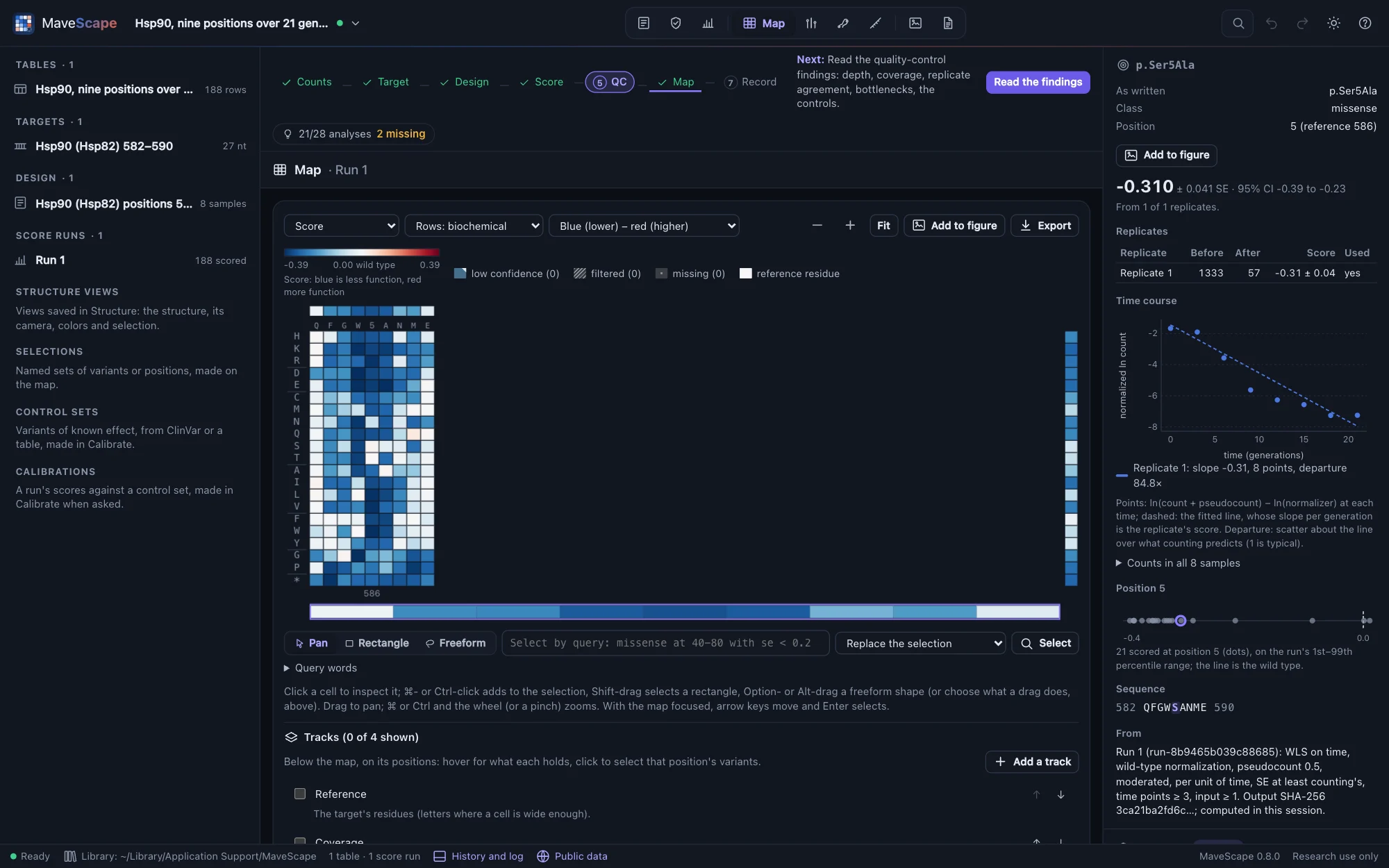This screenshot has width=1389, height=868.
Task: Go to the Counts step
Action: pyautogui.click(x=306, y=82)
